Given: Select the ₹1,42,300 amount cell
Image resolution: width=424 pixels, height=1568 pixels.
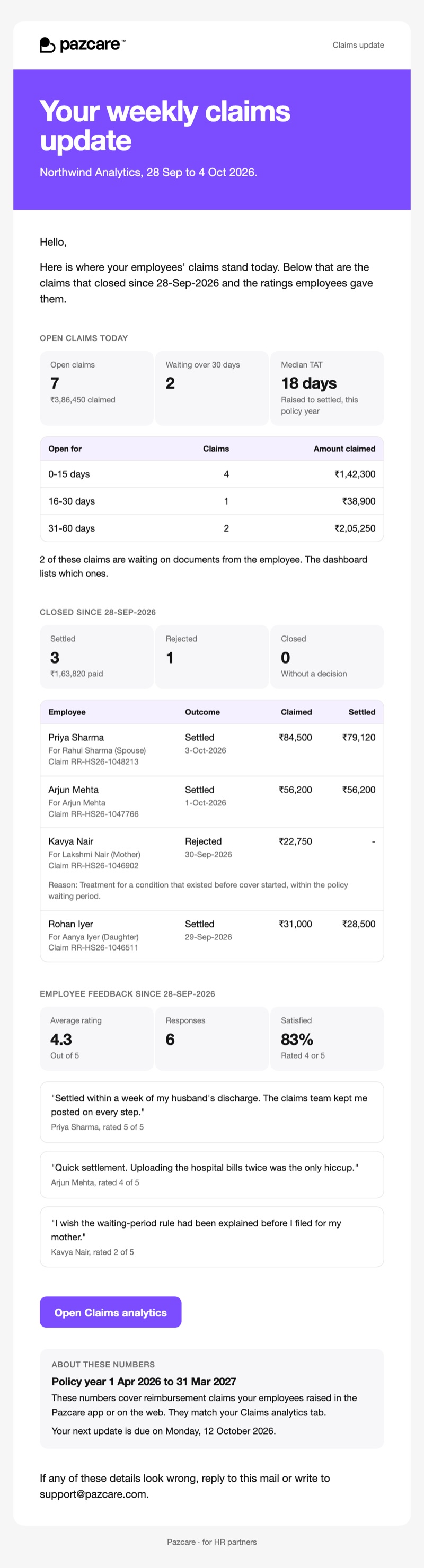Looking at the screenshot, I should 355,474.
